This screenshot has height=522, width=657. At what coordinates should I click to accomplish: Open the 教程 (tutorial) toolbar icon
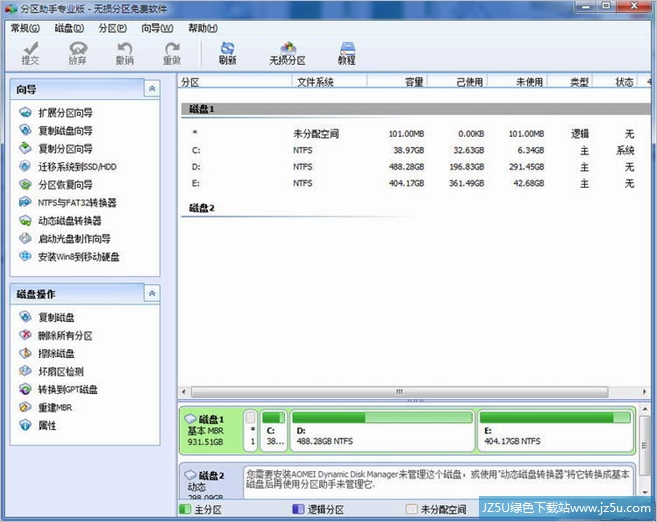pyautogui.click(x=347, y=53)
